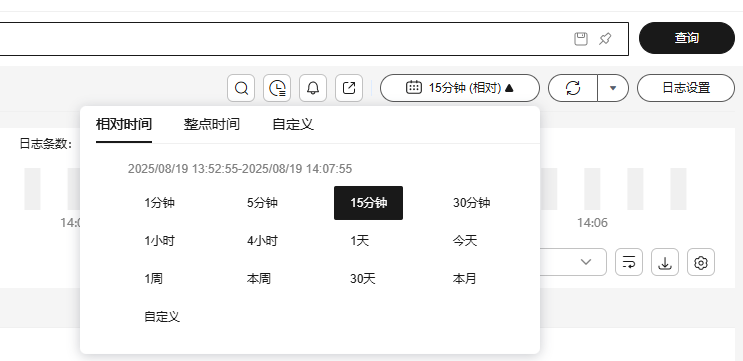Image resolution: width=743 pixels, height=361 pixels.
Task: Open the query history clock icon
Action: [277, 88]
